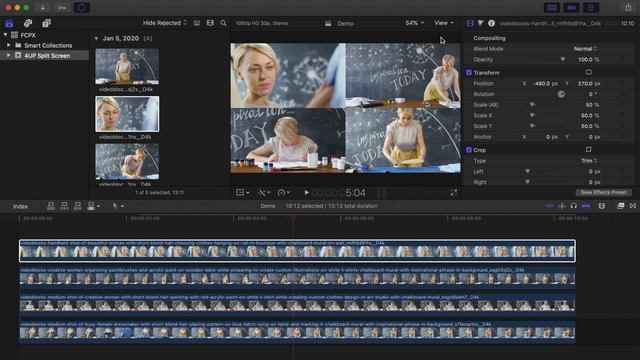
Task: Expand the Smart Collections folder
Action: (x=9, y=45)
